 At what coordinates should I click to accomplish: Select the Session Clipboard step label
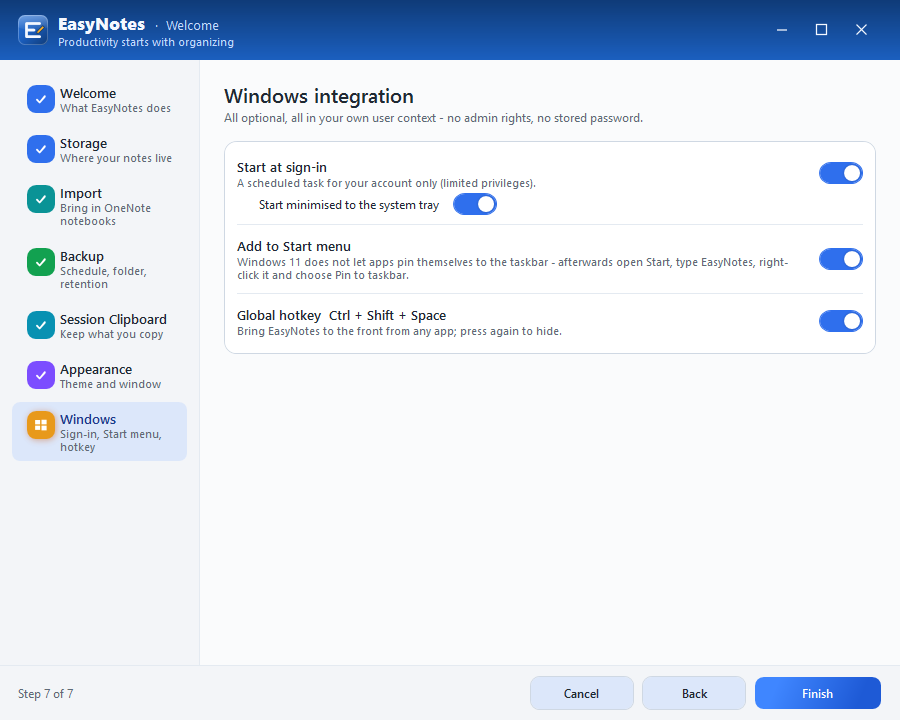(113, 319)
